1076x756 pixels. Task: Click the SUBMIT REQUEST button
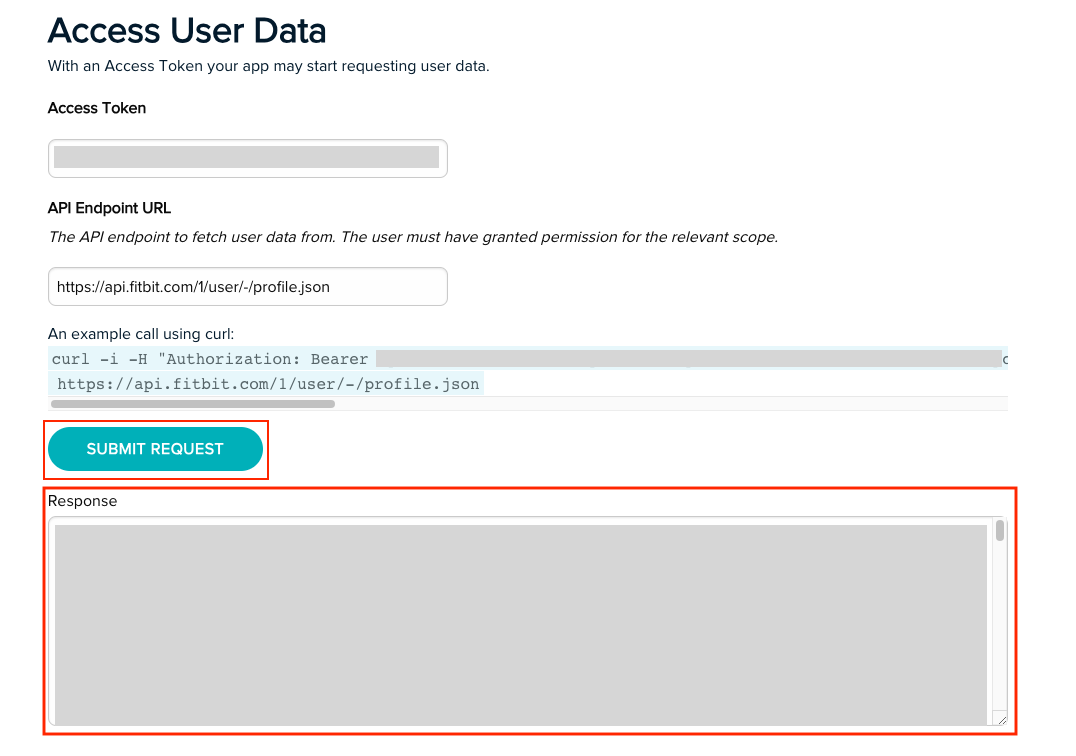click(155, 449)
